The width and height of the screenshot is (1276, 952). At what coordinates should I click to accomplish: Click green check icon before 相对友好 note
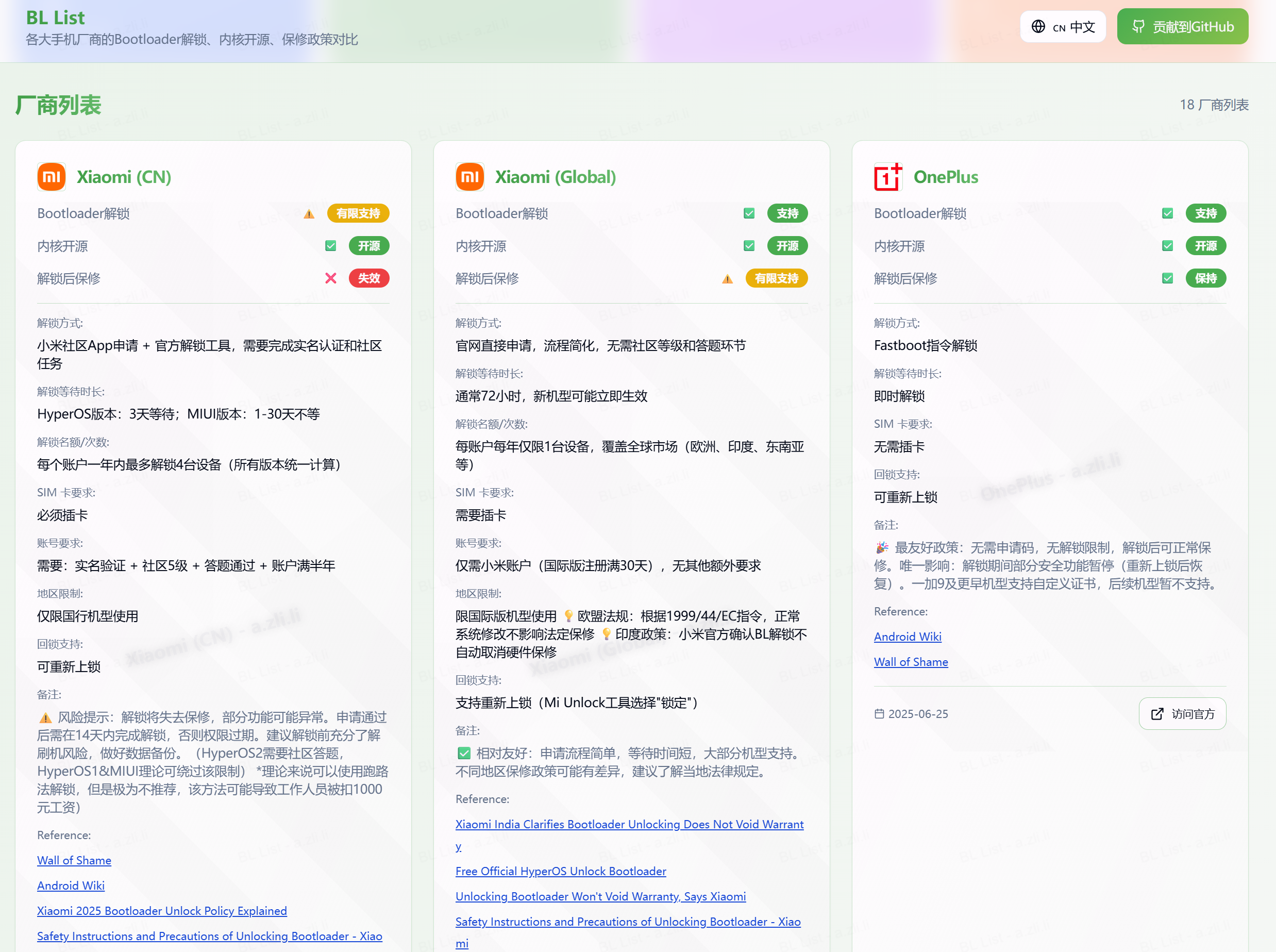coord(464,754)
